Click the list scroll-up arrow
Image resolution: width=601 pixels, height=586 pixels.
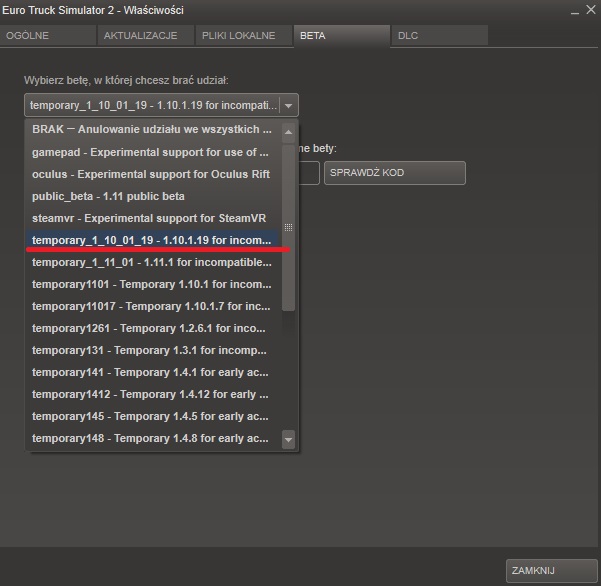pyautogui.click(x=288, y=132)
